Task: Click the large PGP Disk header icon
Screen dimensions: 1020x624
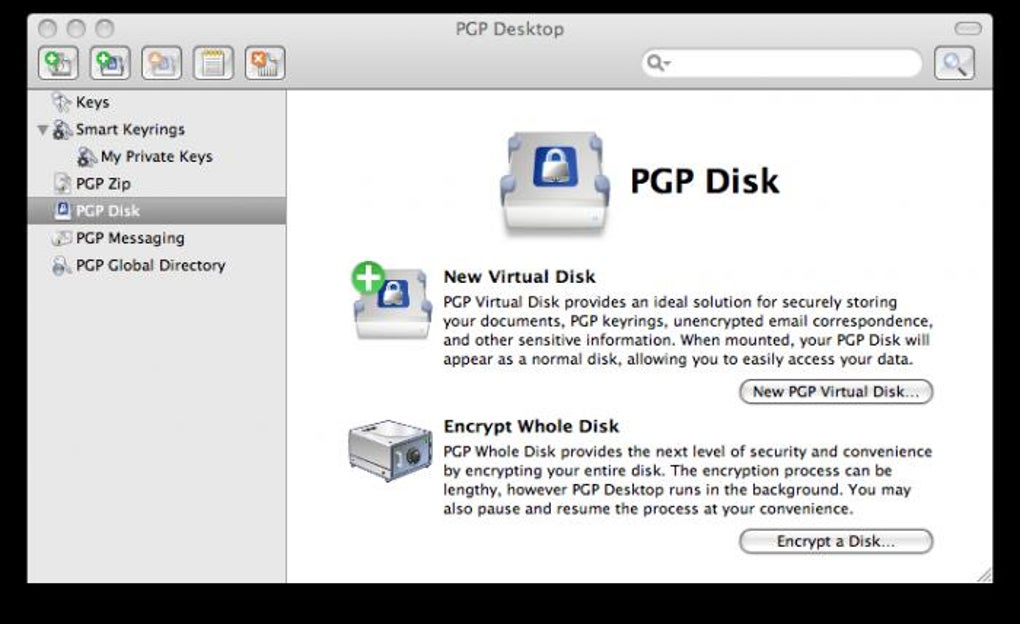Action: (x=554, y=182)
